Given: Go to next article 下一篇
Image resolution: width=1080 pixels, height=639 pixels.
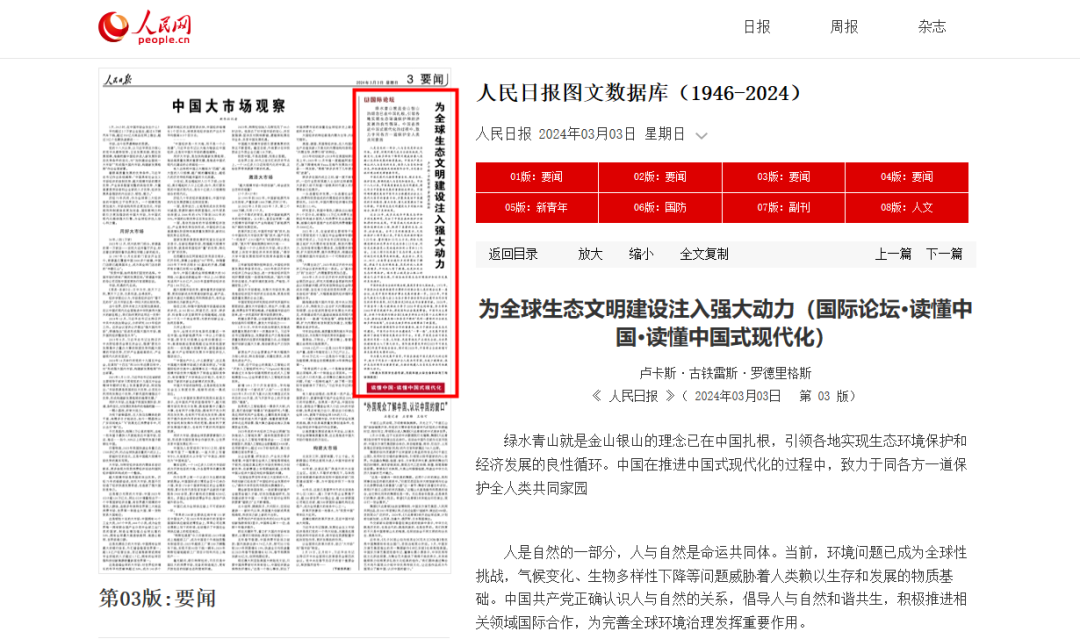Looking at the screenshot, I should click(943, 254).
